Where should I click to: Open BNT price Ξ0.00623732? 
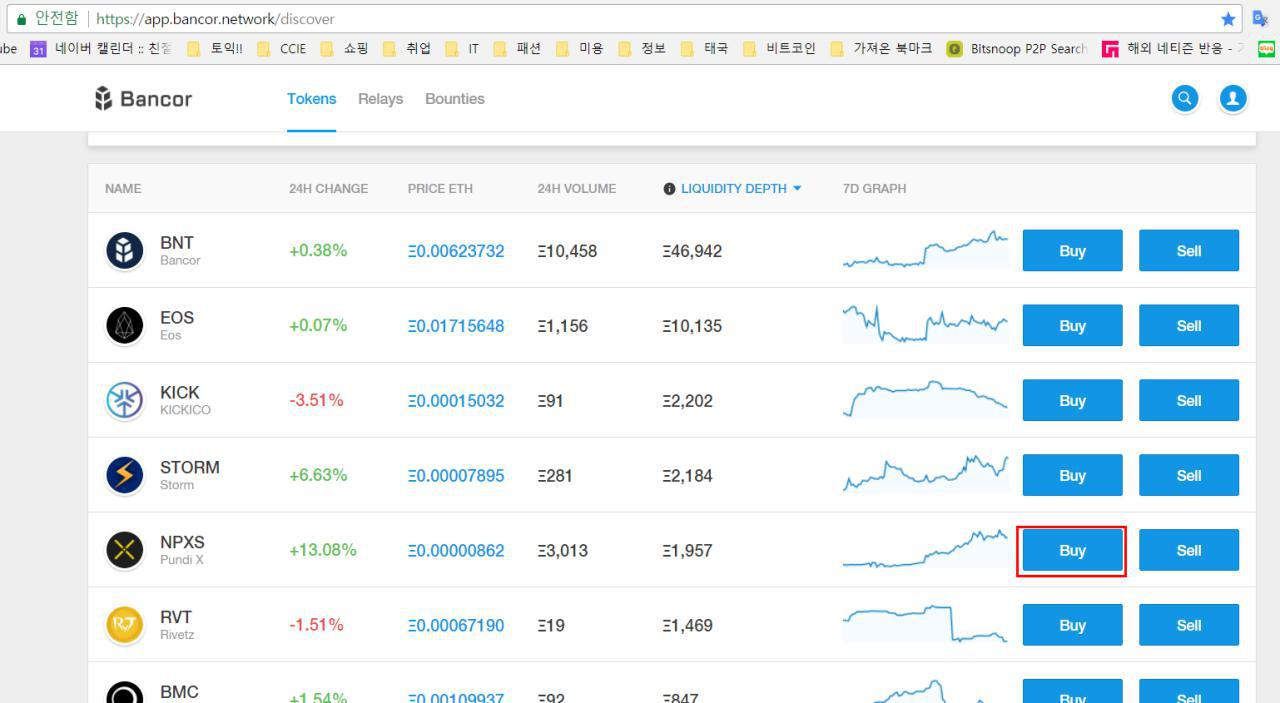[456, 251]
